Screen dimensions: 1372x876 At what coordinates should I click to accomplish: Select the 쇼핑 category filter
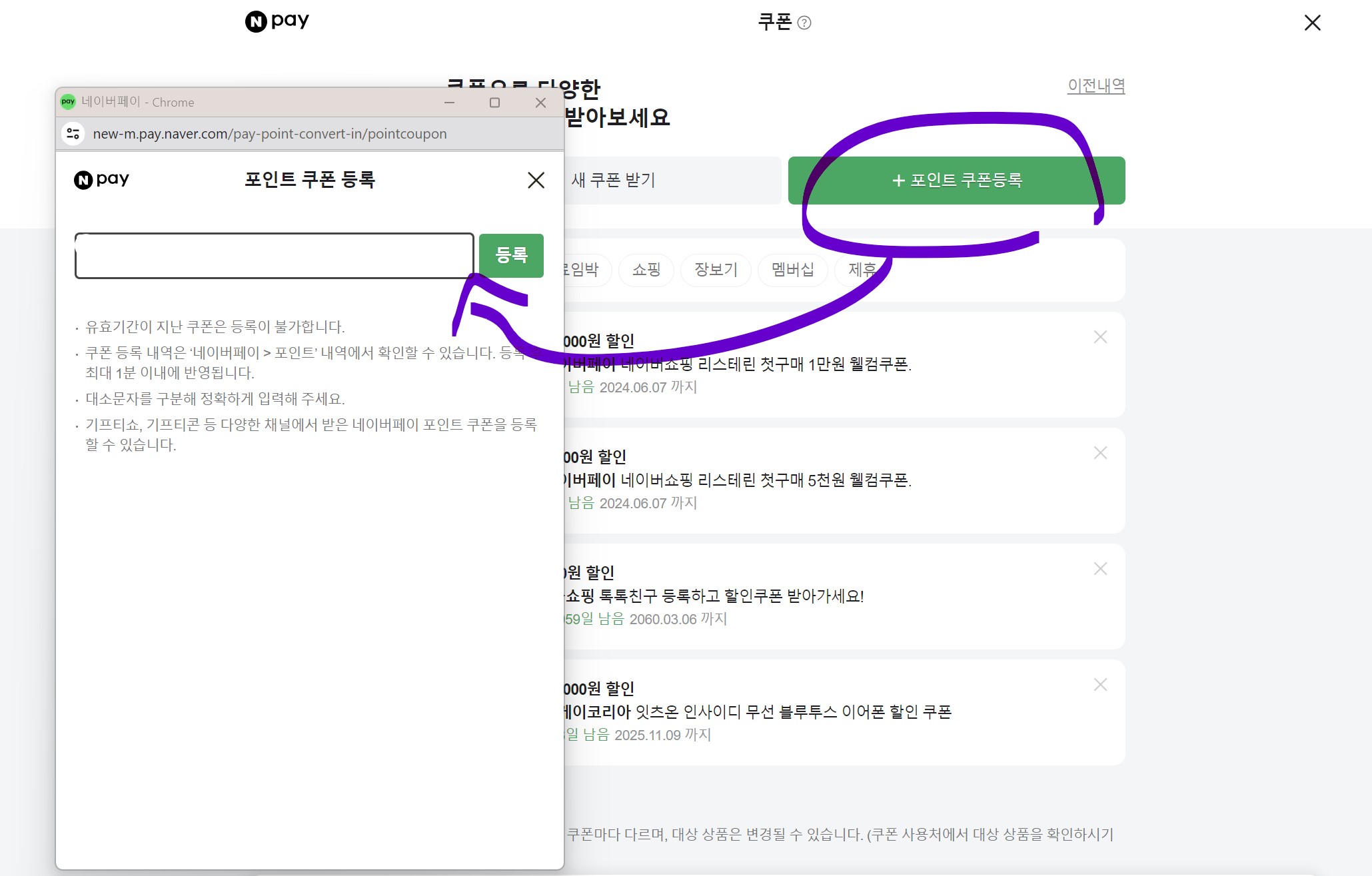click(x=646, y=270)
